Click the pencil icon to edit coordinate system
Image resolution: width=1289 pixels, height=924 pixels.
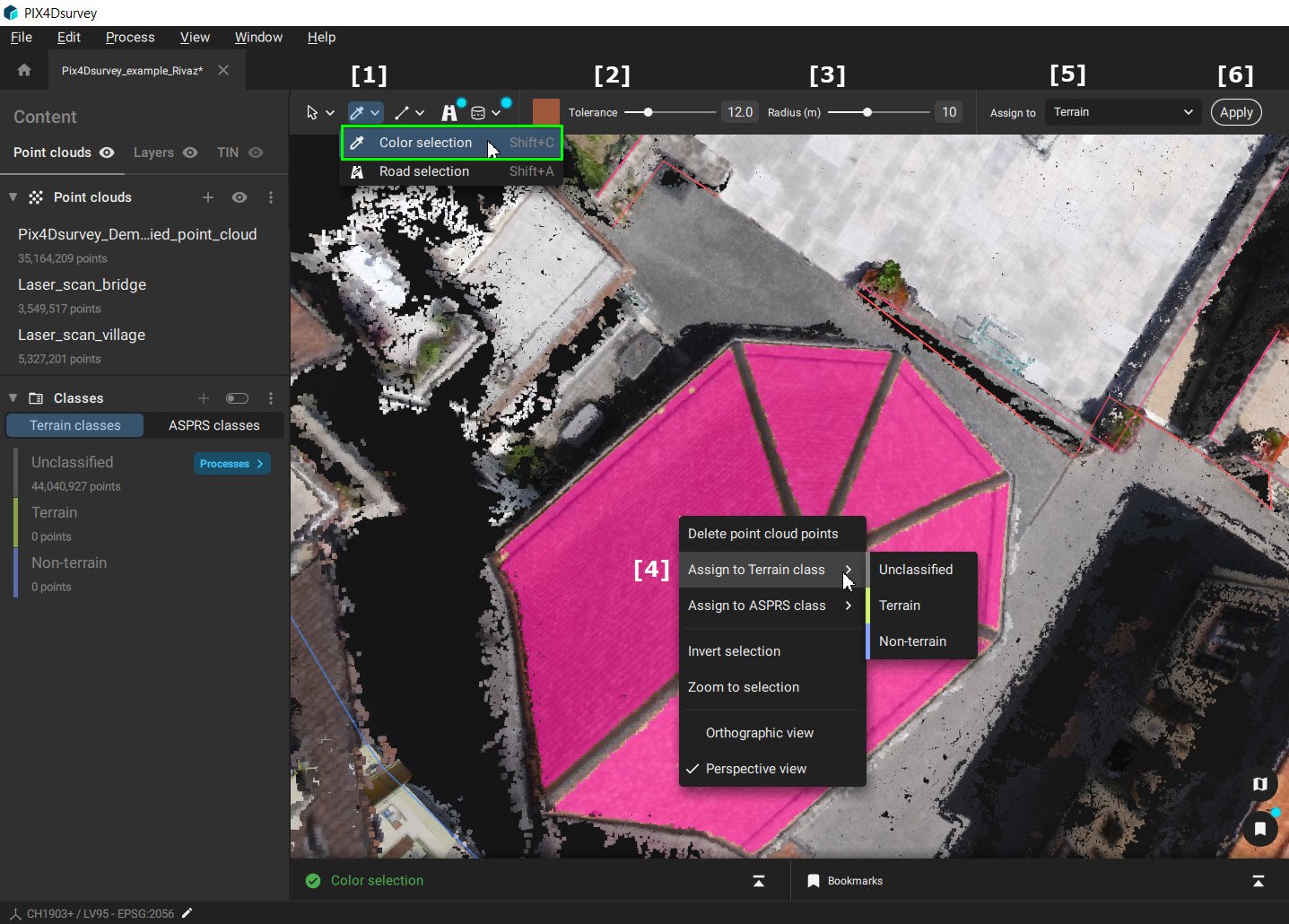click(x=187, y=913)
